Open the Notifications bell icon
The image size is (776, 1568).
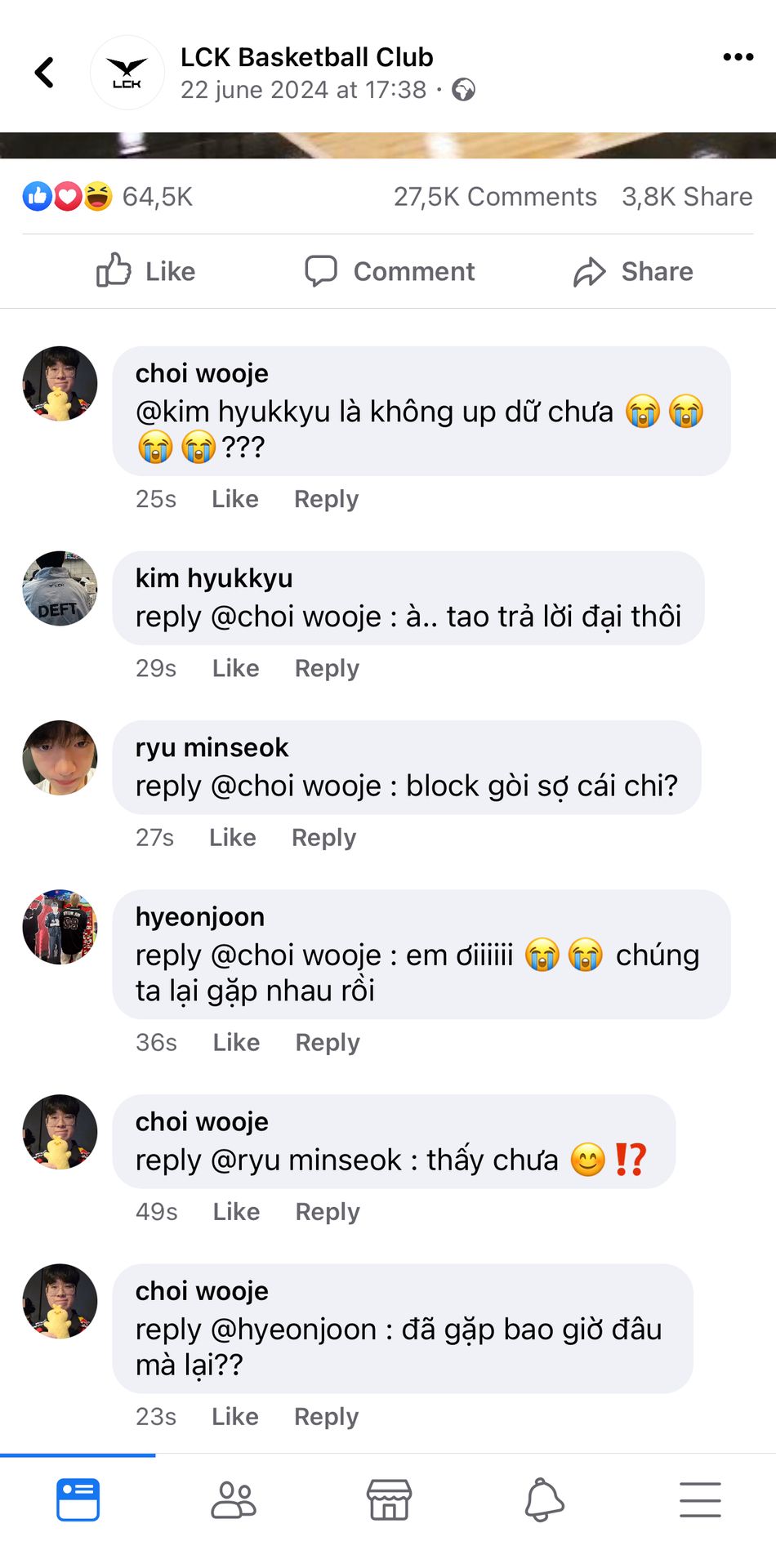pyautogui.click(x=544, y=1500)
